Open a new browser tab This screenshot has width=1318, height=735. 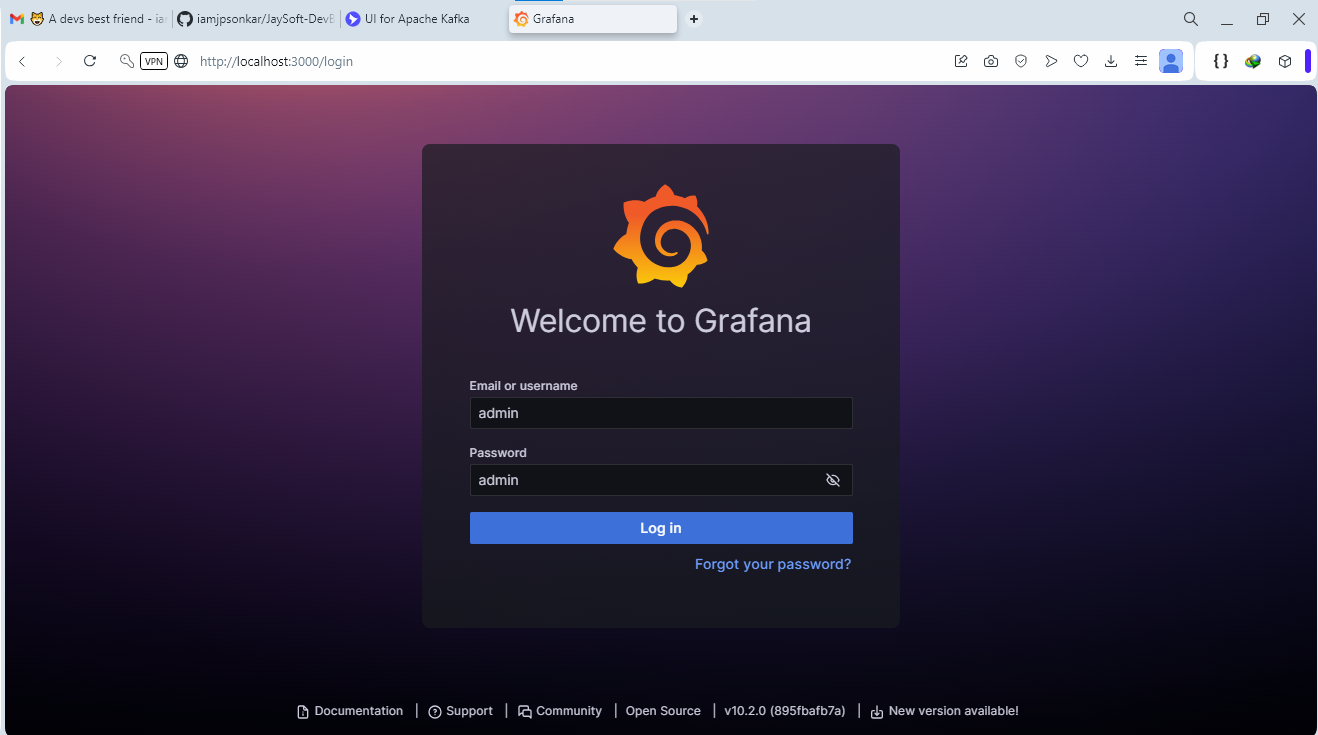694,19
